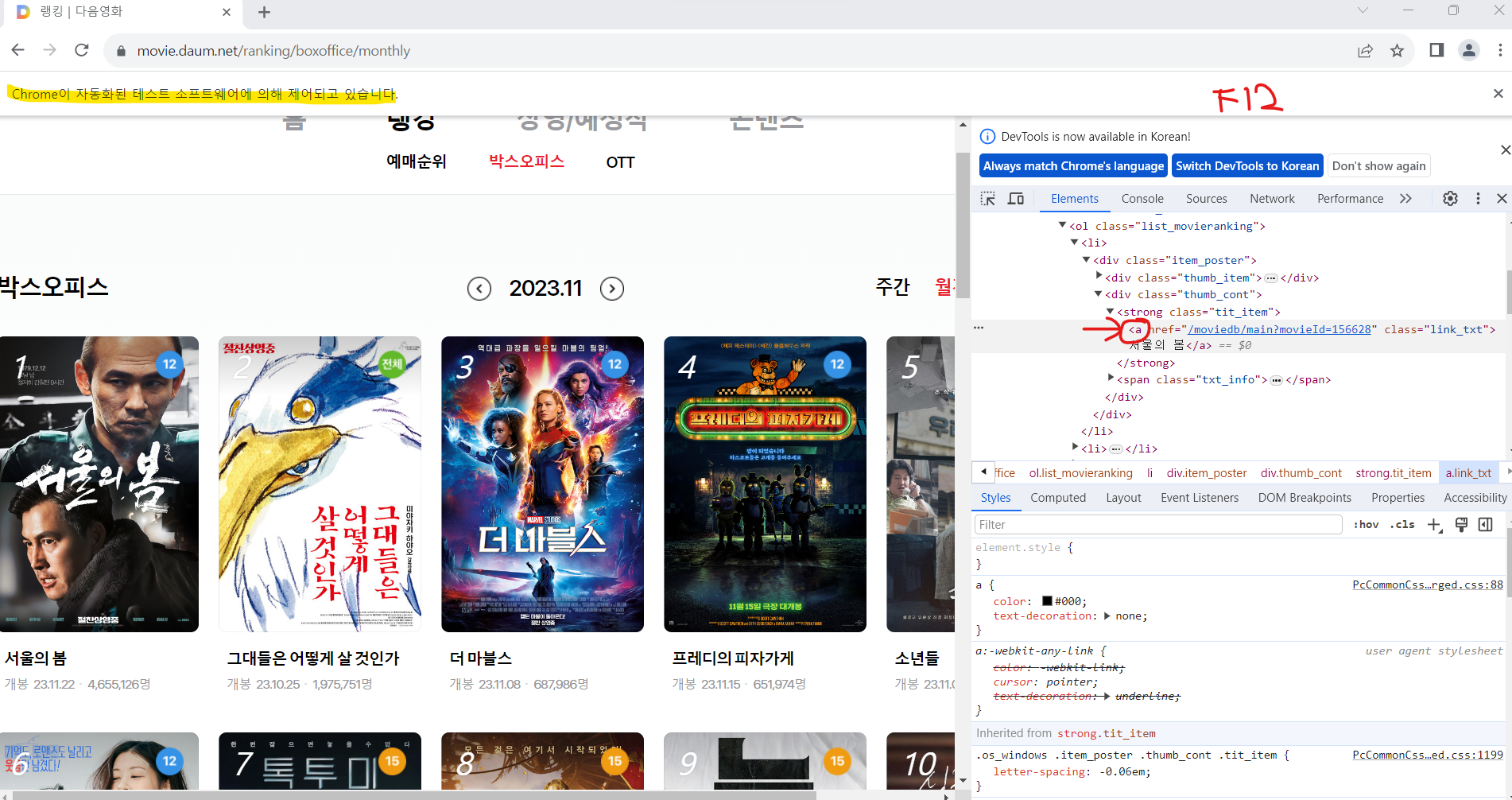Click the share page icon in address bar
Screen dimensions: 1512x800
pyautogui.click(x=1365, y=51)
